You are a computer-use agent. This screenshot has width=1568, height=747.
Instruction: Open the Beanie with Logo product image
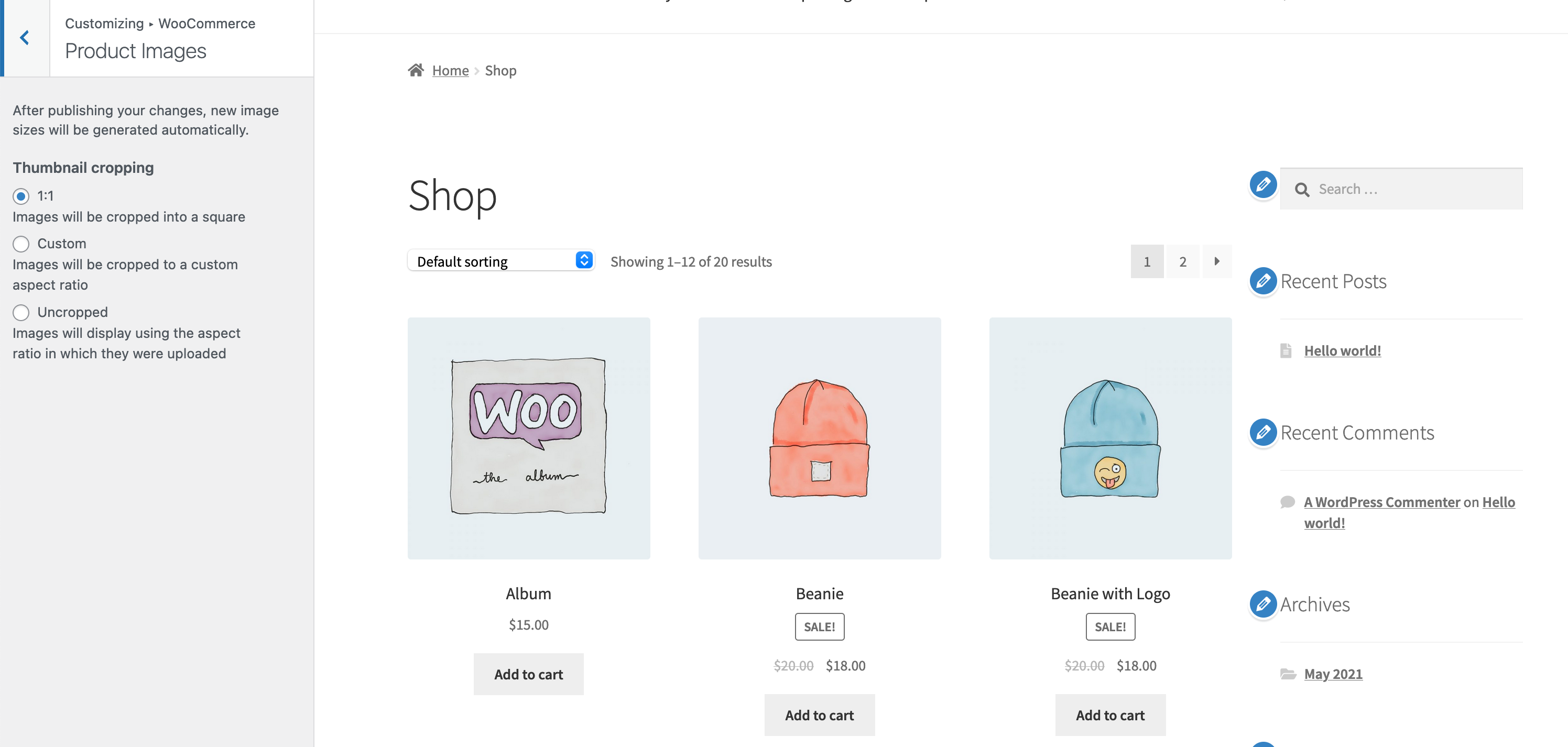pyautogui.click(x=1109, y=437)
